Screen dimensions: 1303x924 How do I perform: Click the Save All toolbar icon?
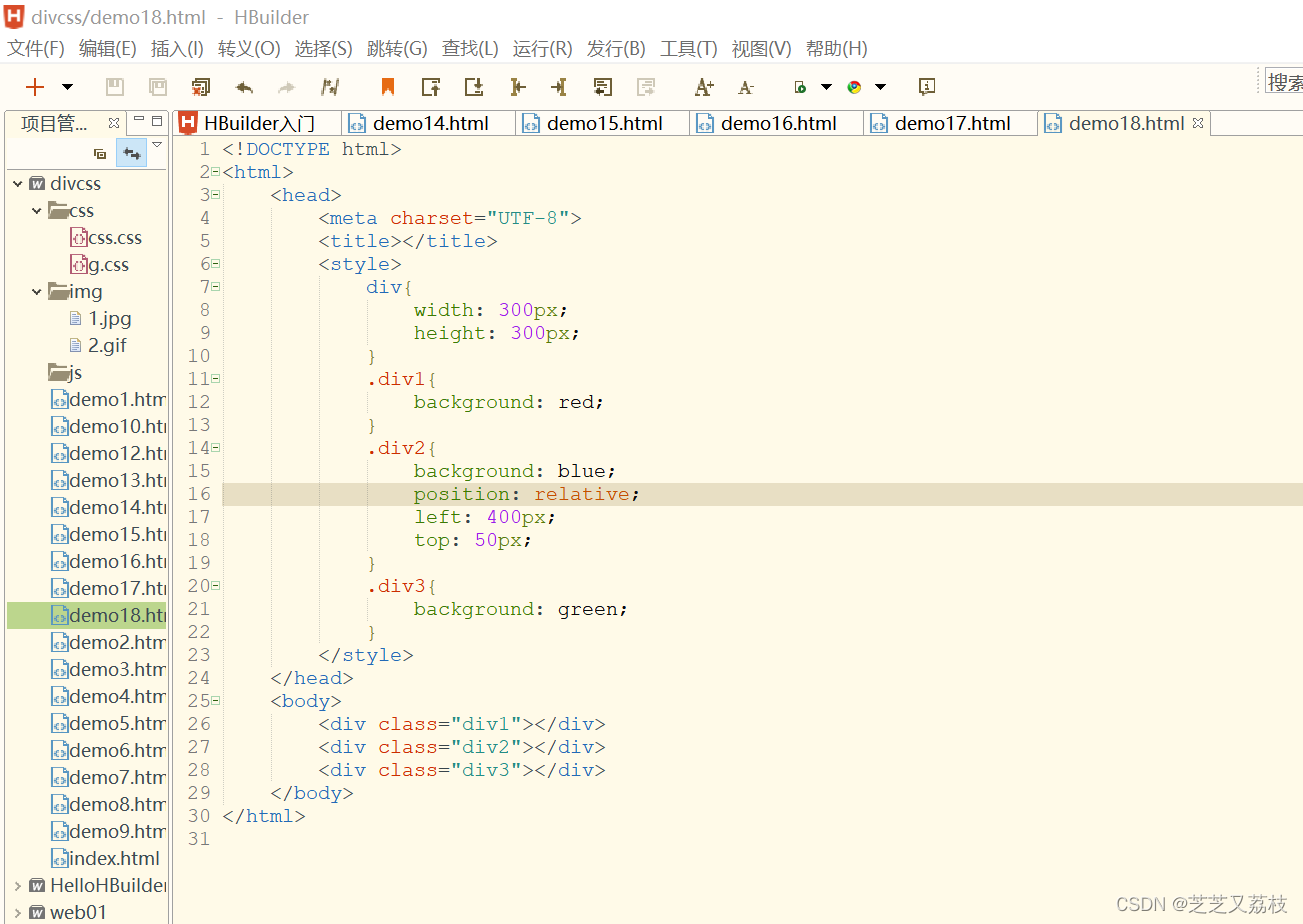click(x=158, y=87)
